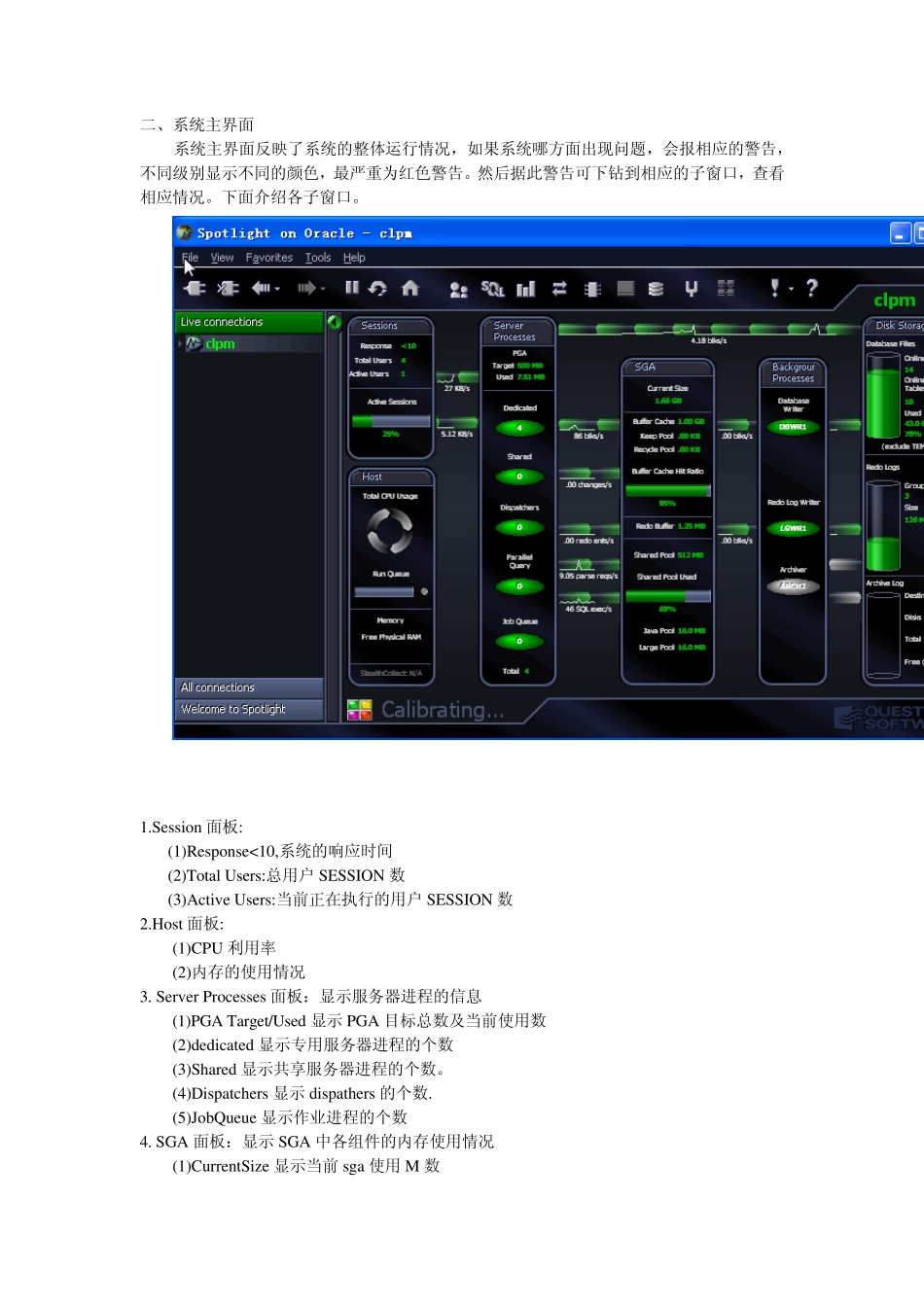Click the two-way arrows toolbar icon
Screen dimensions: 924x1307
coord(559,288)
